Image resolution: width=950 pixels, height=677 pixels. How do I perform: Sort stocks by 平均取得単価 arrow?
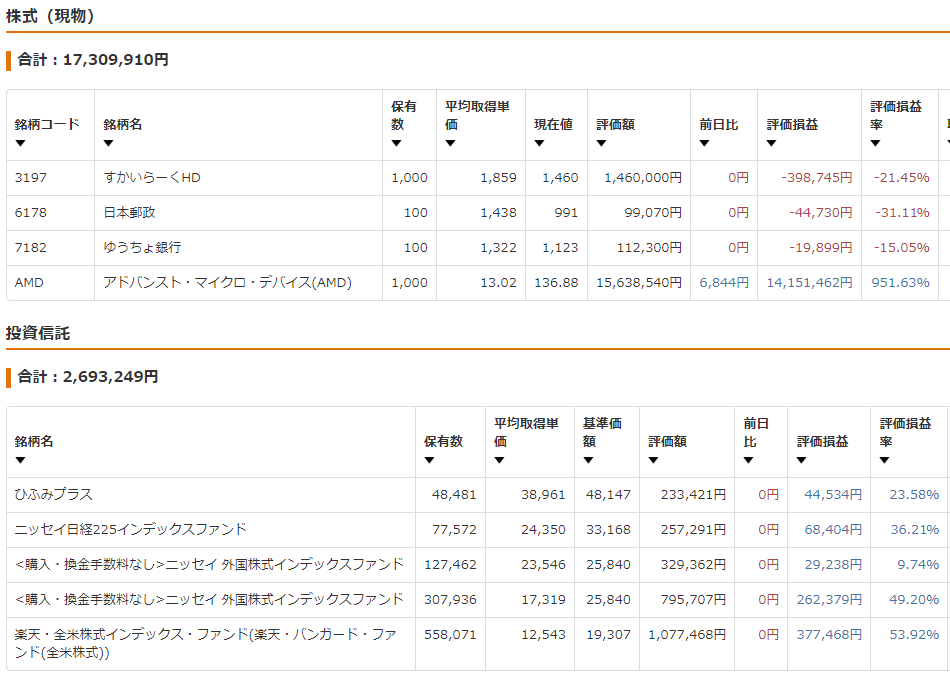click(x=450, y=143)
